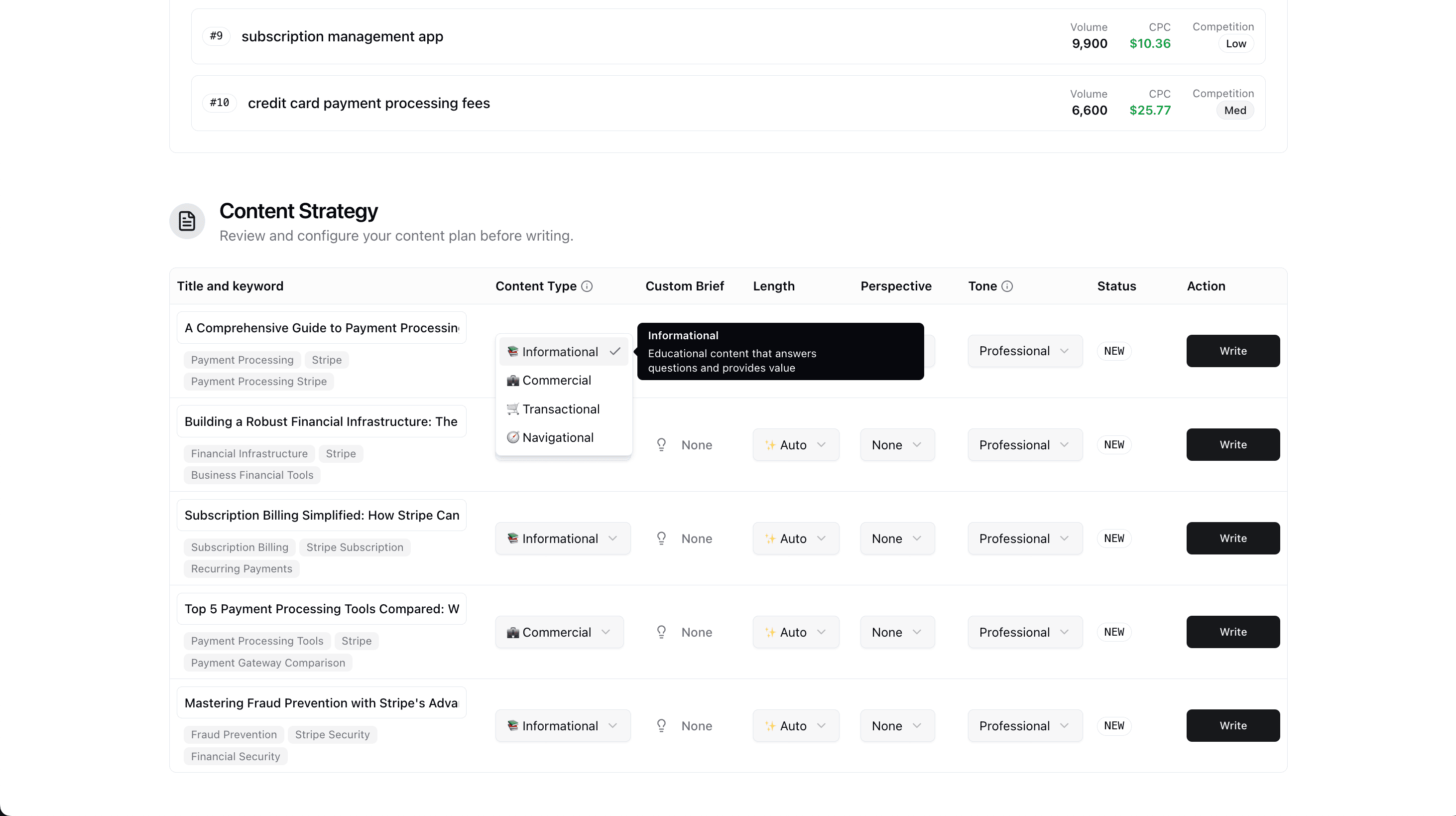The height and width of the screenshot is (816, 1456).
Task: Open Custom Brief None selector in fraud prevention row
Action: pos(684,725)
